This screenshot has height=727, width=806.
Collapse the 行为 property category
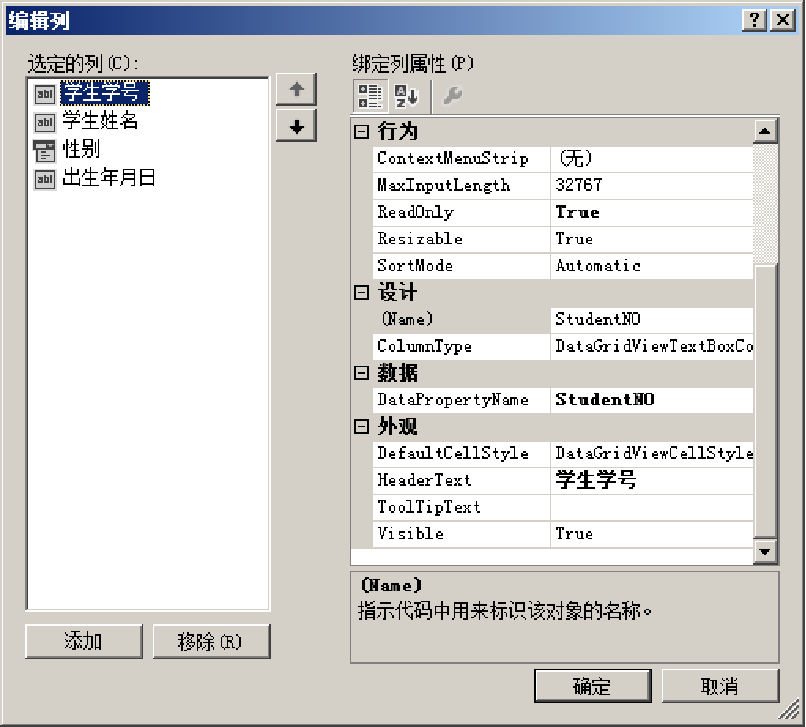click(362, 132)
